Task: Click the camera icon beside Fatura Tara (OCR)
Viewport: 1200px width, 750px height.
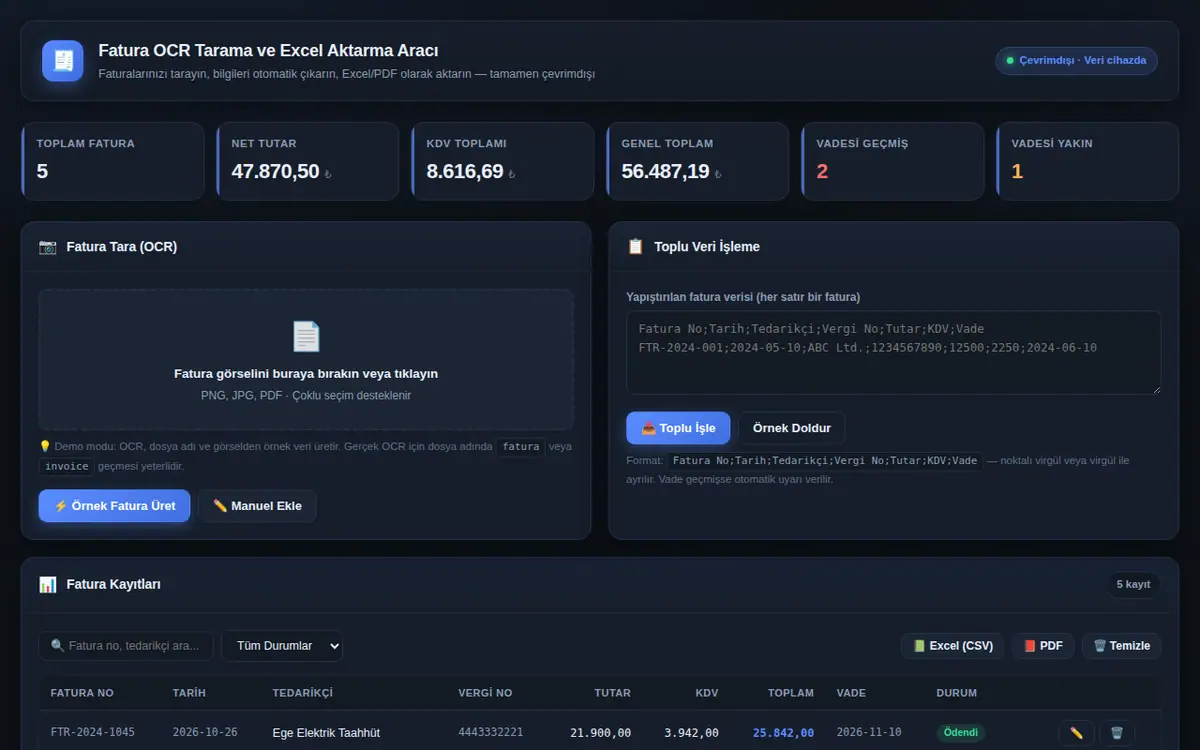Action: pos(48,246)
